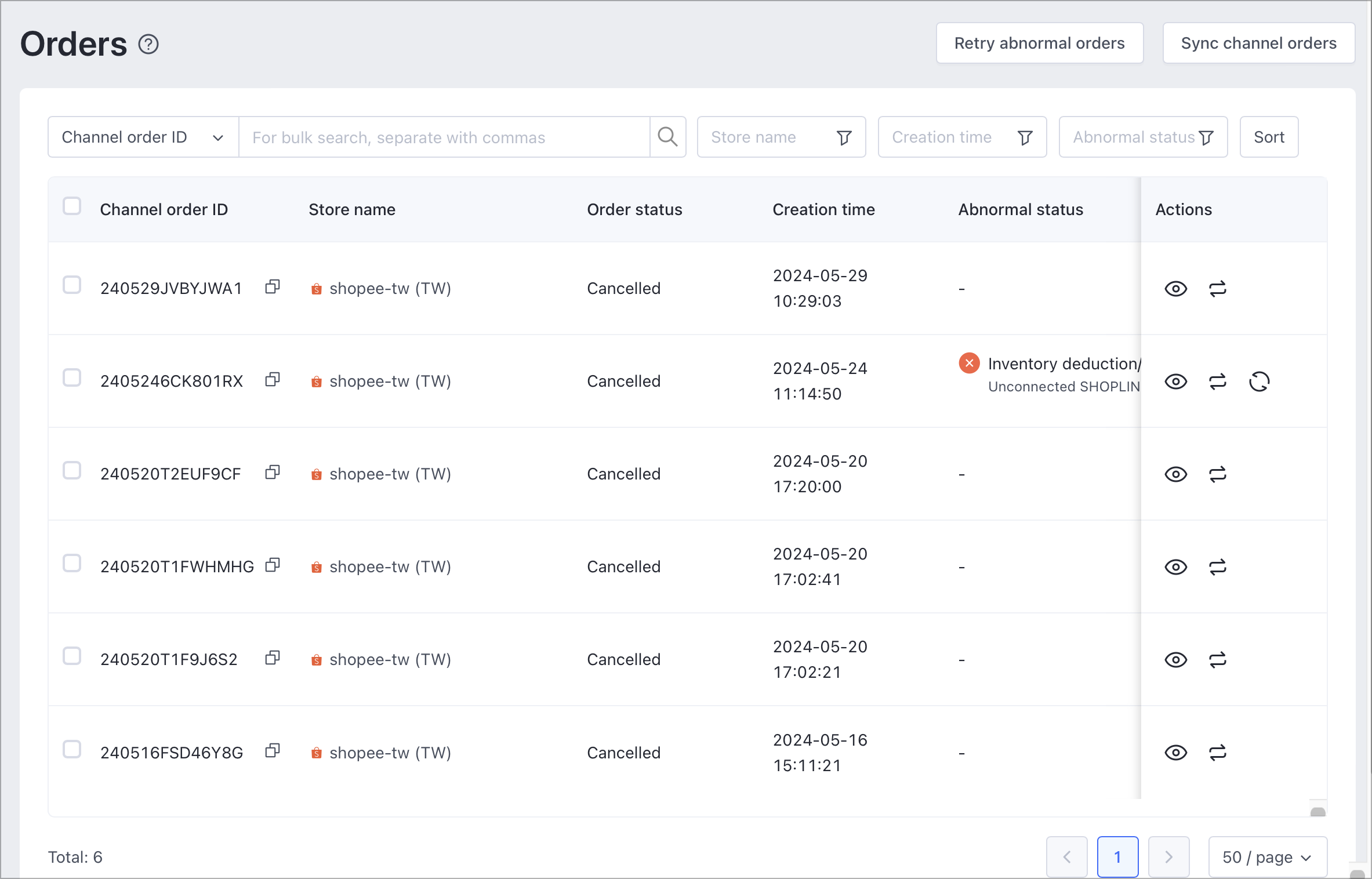This screenshot has width=1372, height=879.
Task: Click the red error icon for Inventory deduction
Action: (969, 364)
